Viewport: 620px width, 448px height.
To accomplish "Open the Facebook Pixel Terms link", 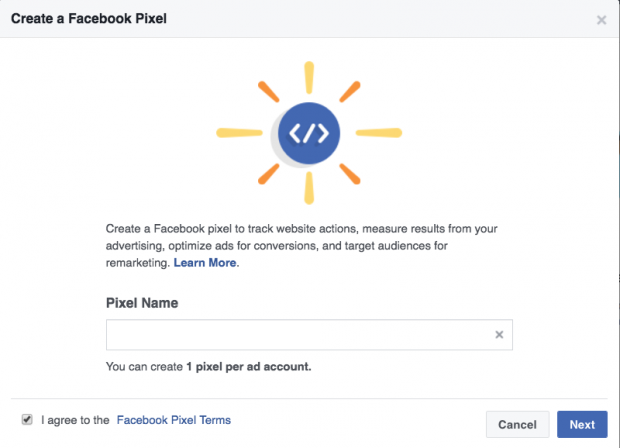I will point(174,420).
